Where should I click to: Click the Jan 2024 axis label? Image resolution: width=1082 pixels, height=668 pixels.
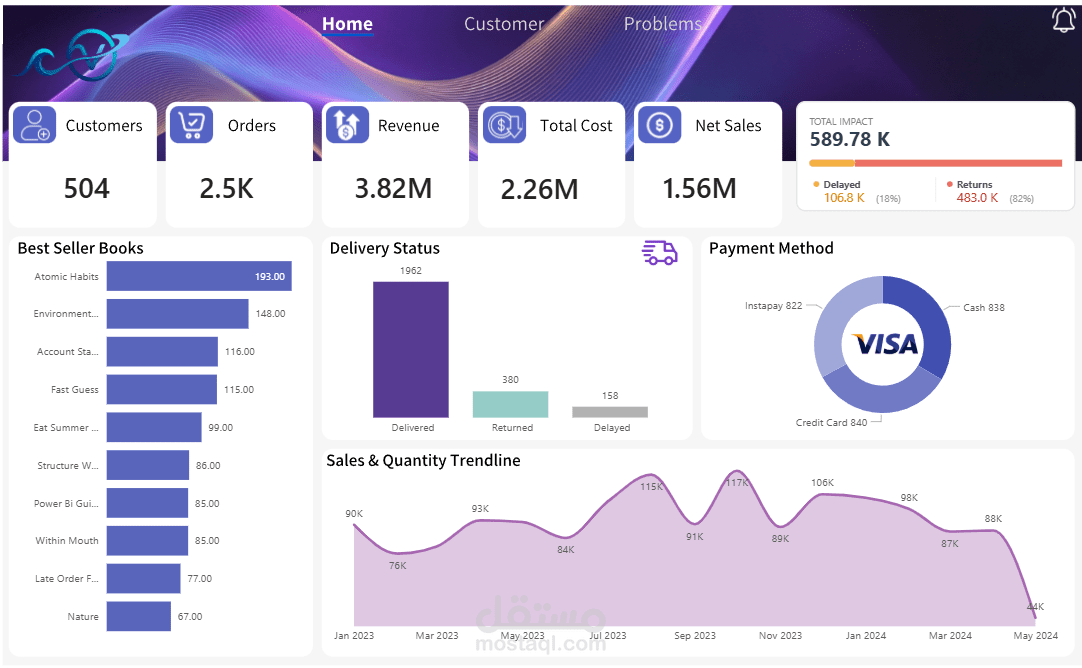click(x=866, y=636)
